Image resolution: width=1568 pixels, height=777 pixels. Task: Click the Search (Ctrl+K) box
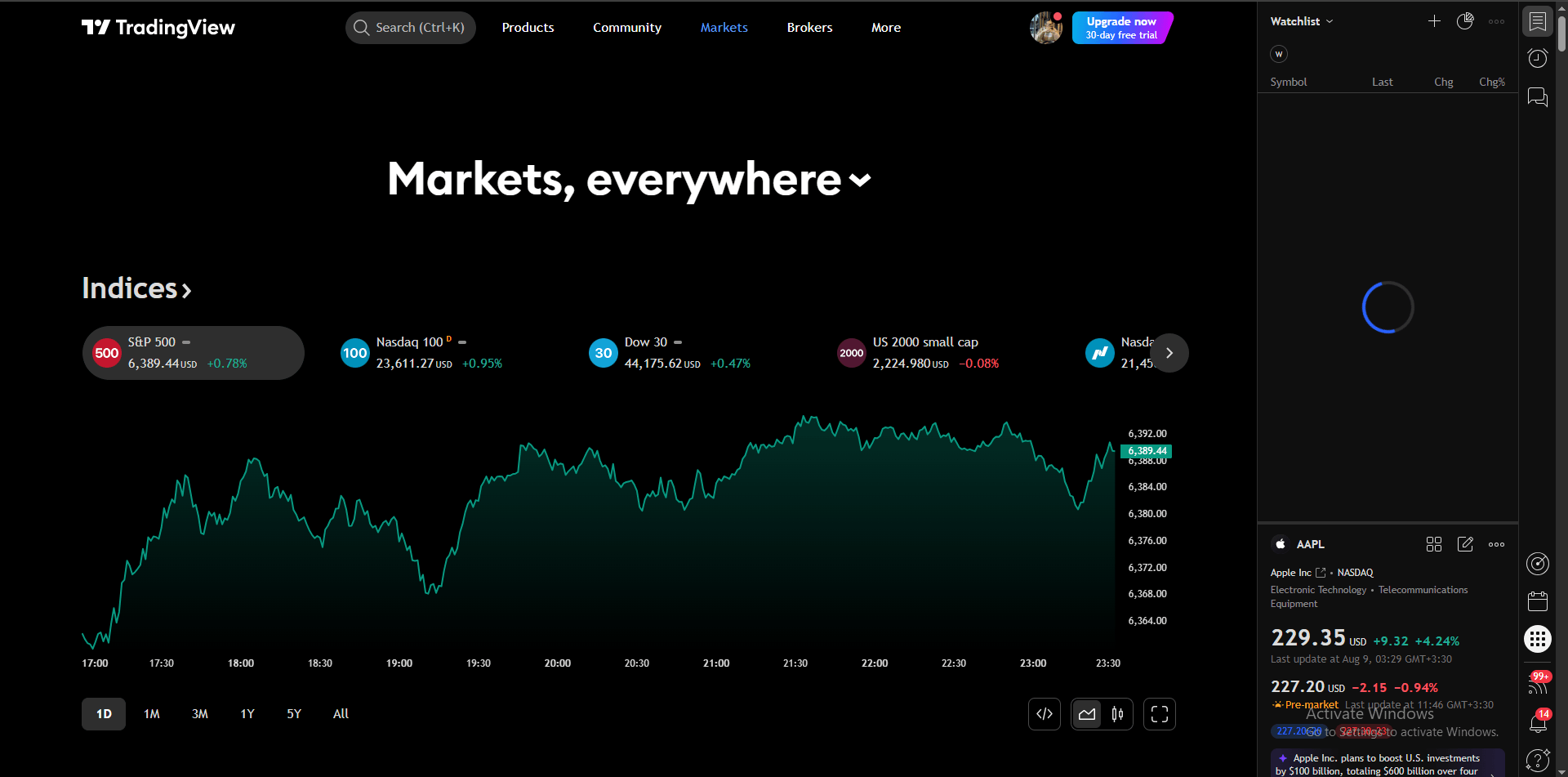tap(411, 28)
